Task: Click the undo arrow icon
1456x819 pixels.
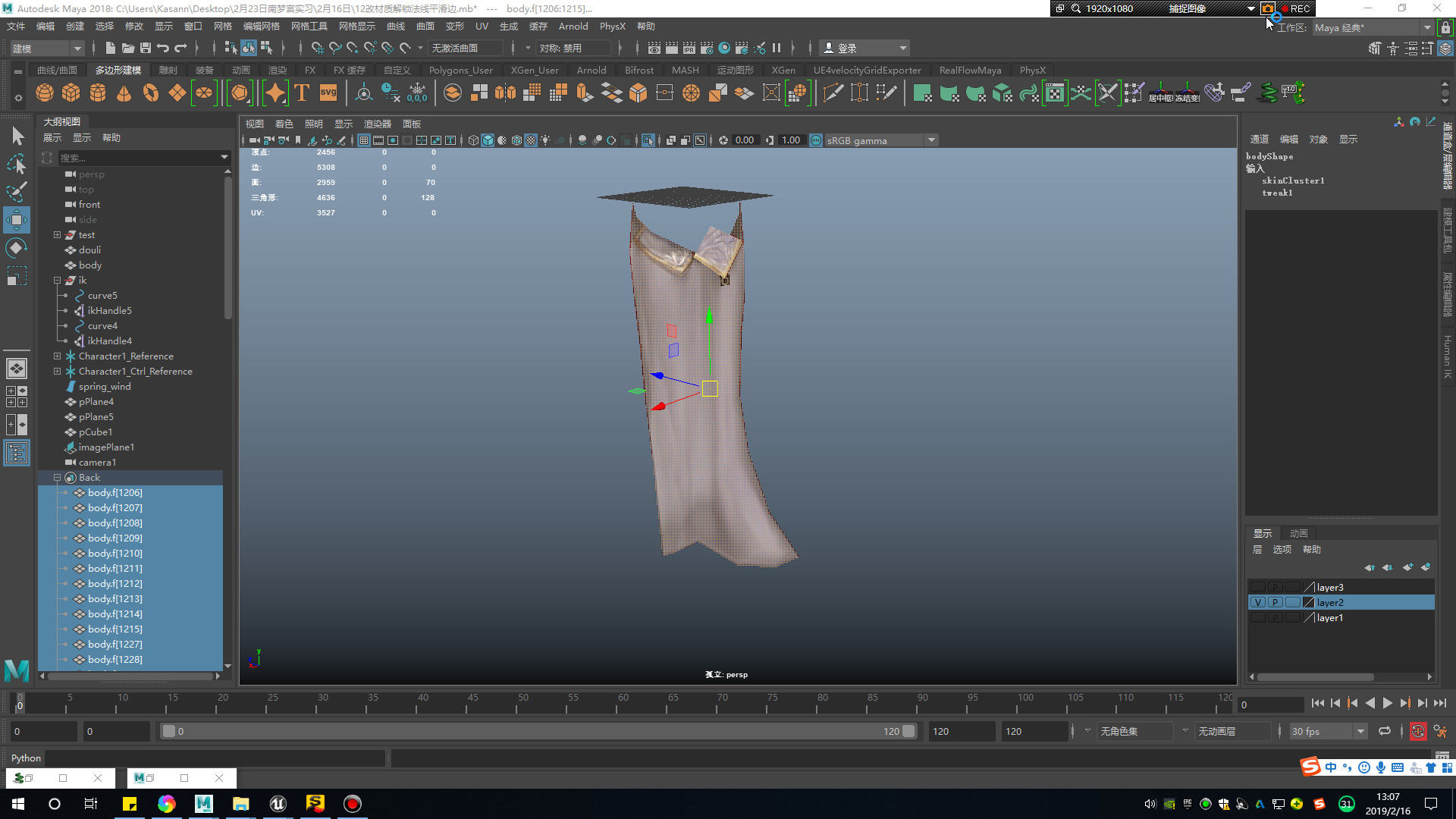Action: (163, 48)
